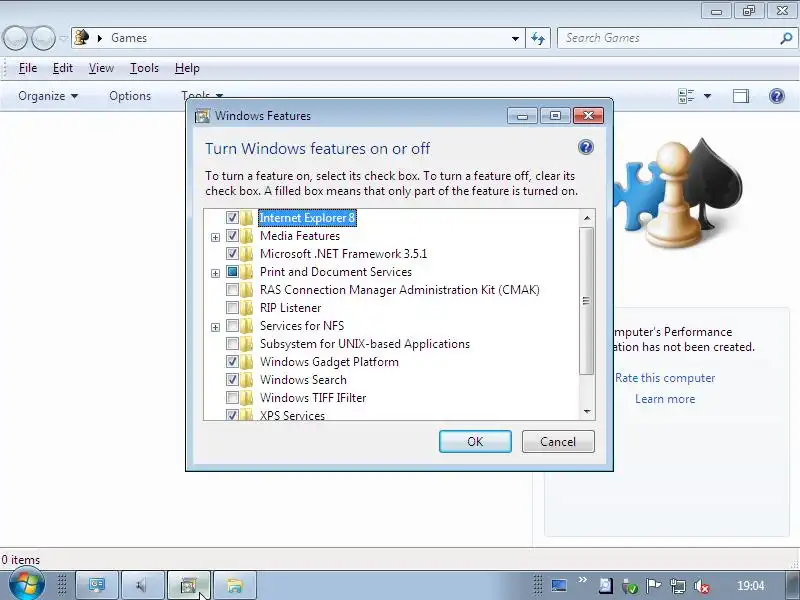This screenshot has width=800, height=600.
Task: Toggle the Print and Document Services checkbox
Action: pos(232,272)
